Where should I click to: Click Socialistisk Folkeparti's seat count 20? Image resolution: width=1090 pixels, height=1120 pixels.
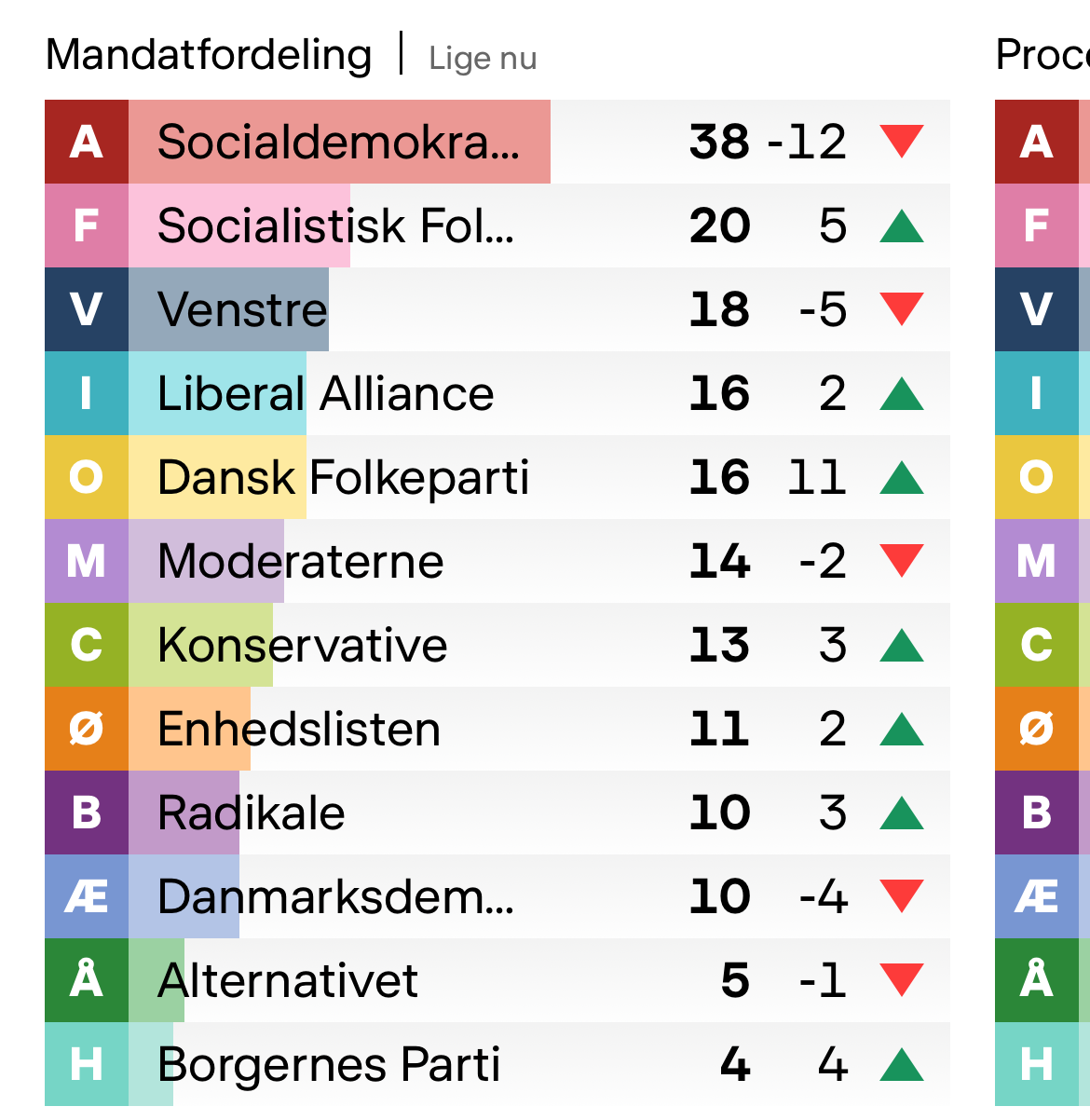click(x=719, y=225)
